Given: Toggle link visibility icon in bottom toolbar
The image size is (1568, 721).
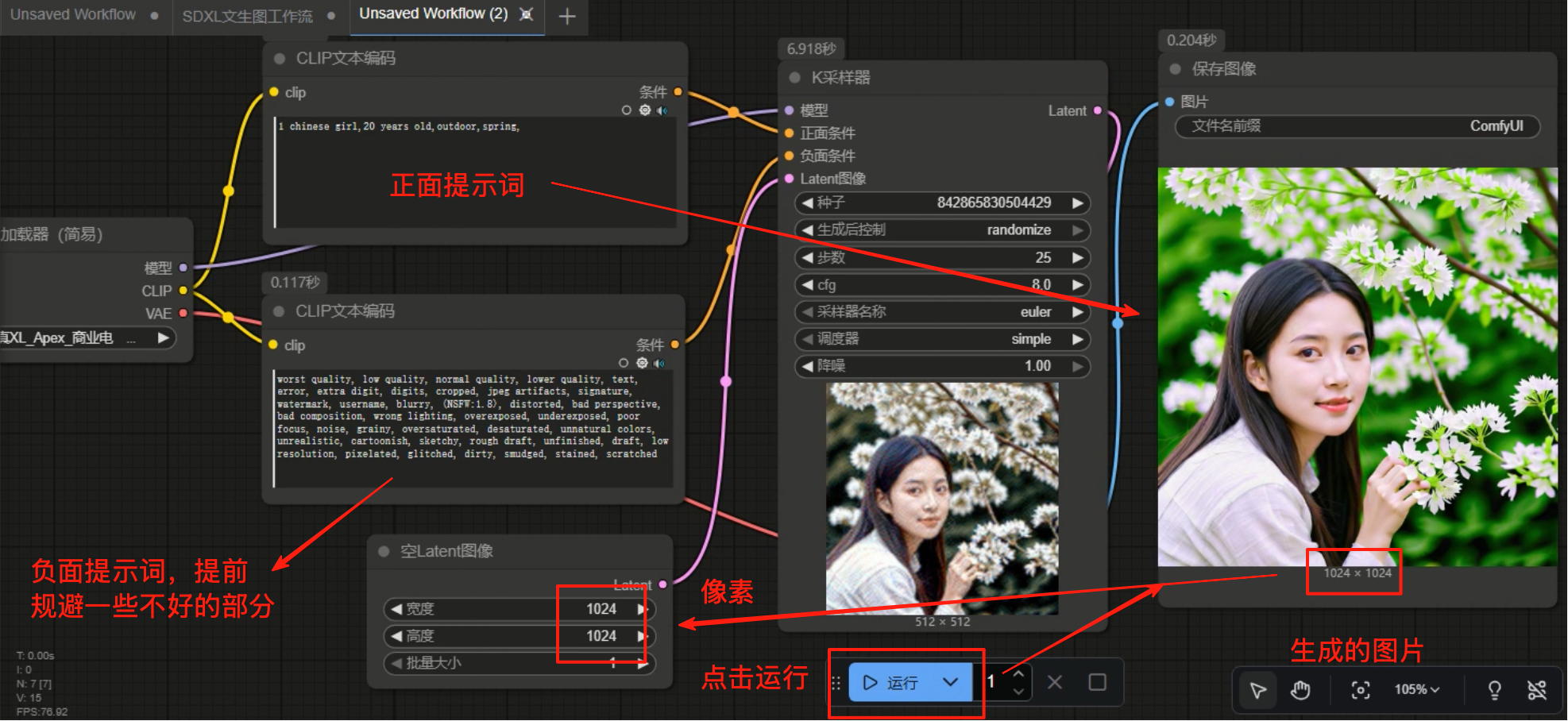Looking at the screenshot, I should click(x=1537, y=690).
